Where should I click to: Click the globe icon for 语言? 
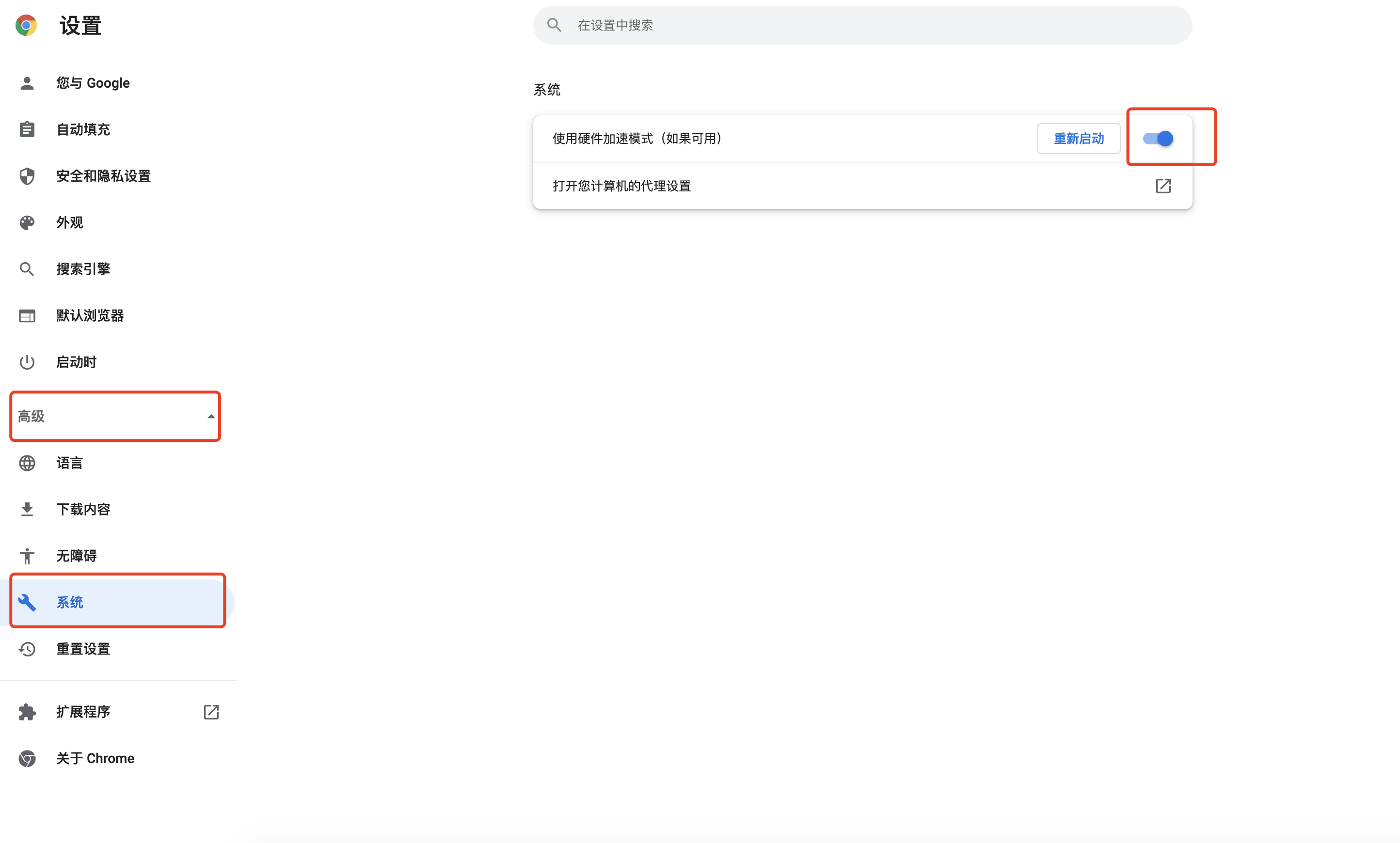(27, 463)
